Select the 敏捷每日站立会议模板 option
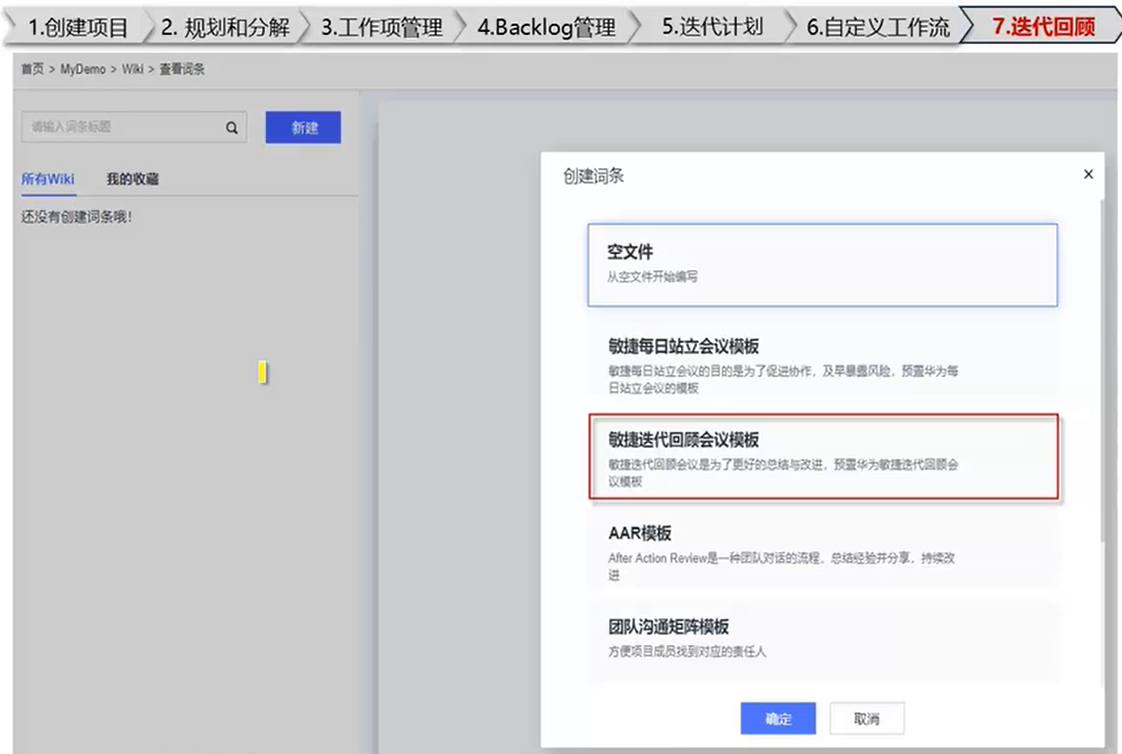This screenshot has height=754, width=1122. tap(822, 360)
